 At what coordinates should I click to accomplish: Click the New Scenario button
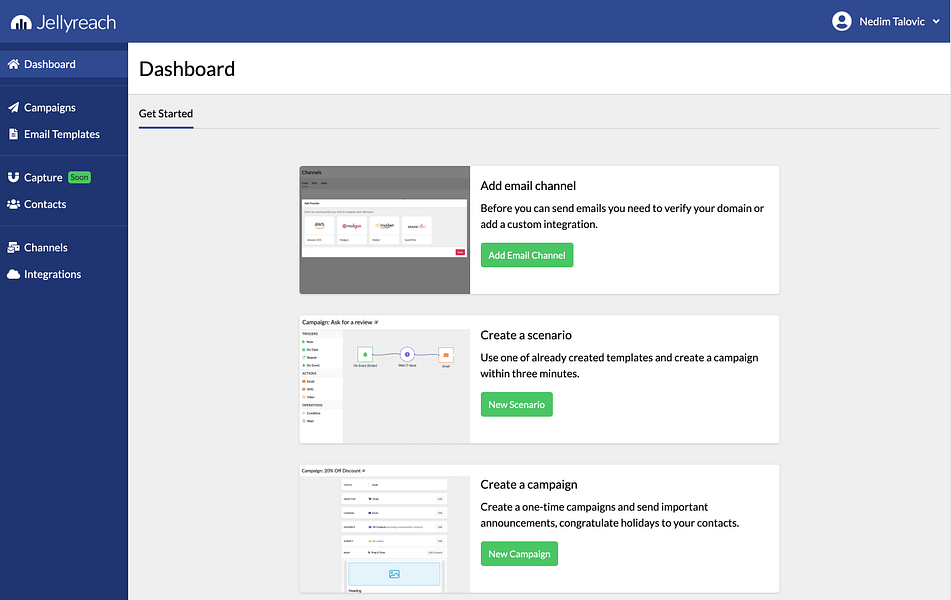[x=516, y=405]
